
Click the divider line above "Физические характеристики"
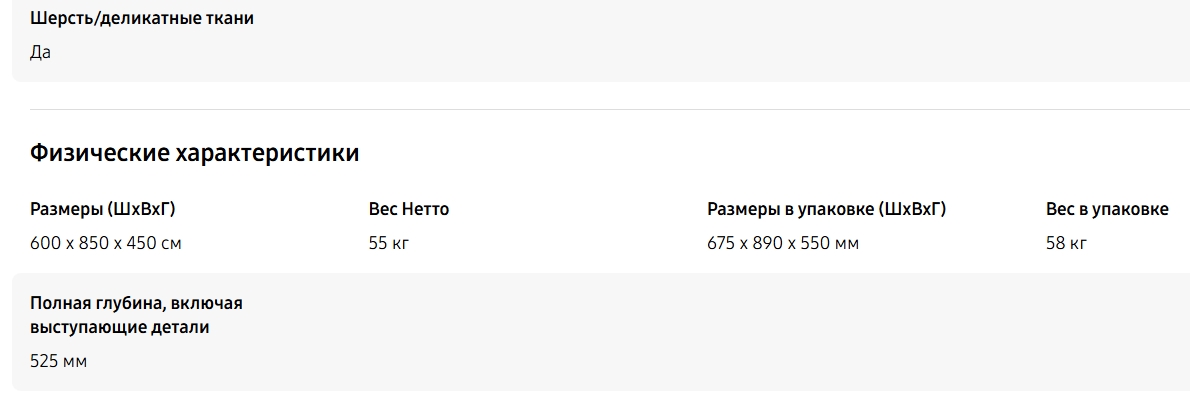600,109
